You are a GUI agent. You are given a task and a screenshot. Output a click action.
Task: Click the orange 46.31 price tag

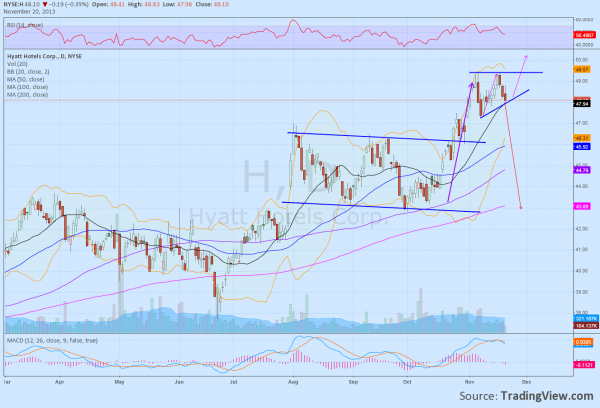pos(582,138)
